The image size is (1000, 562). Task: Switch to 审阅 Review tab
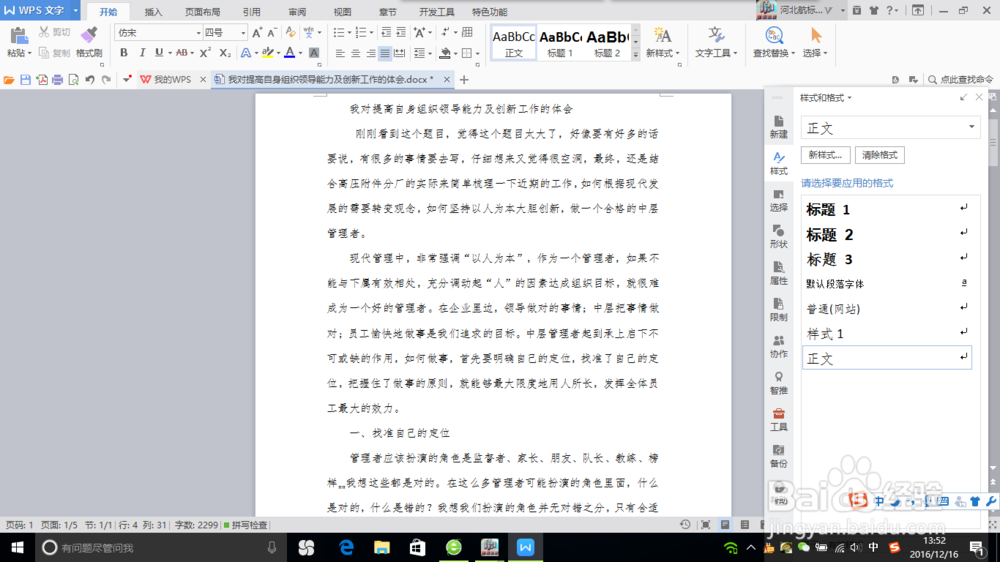click(x=297, y=11)
